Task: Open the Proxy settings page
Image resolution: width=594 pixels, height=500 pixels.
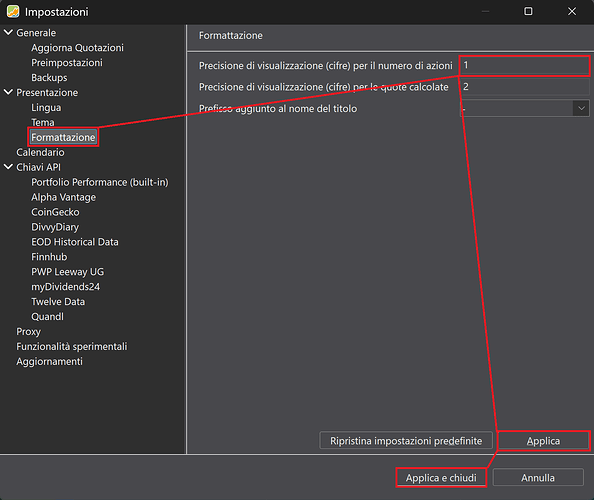Action: coord(28,331)
